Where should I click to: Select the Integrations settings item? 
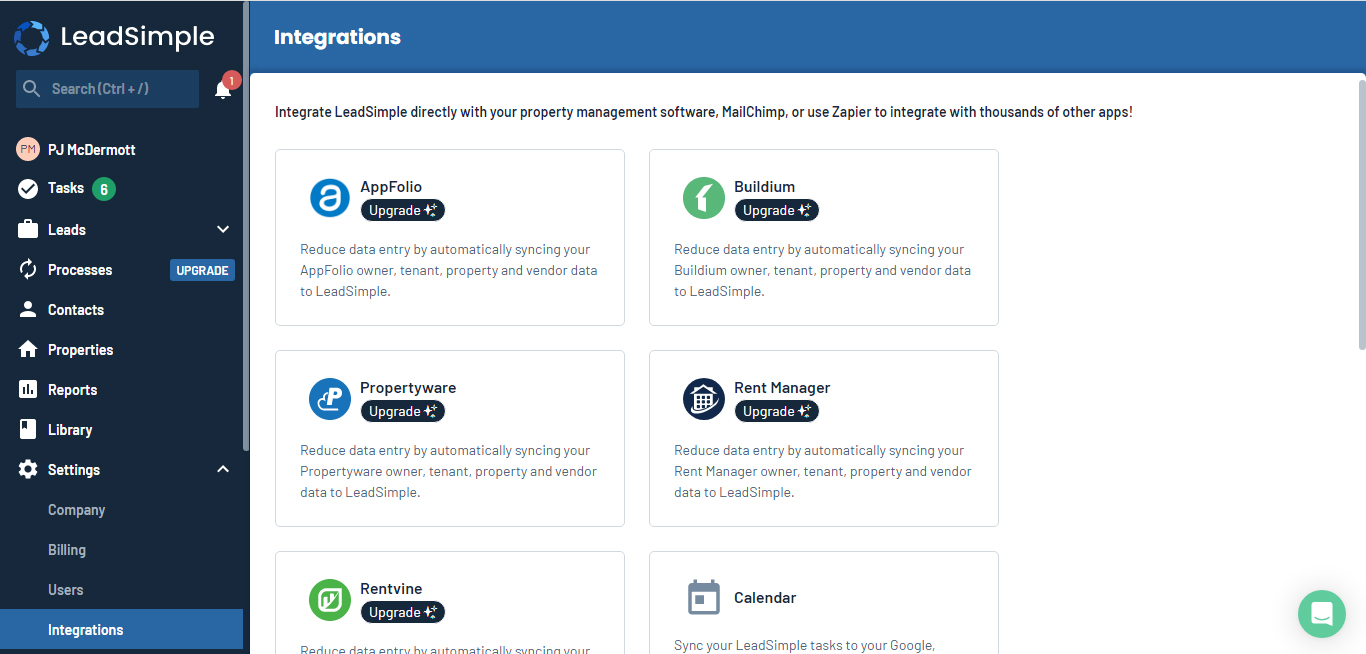pos(121,630)
